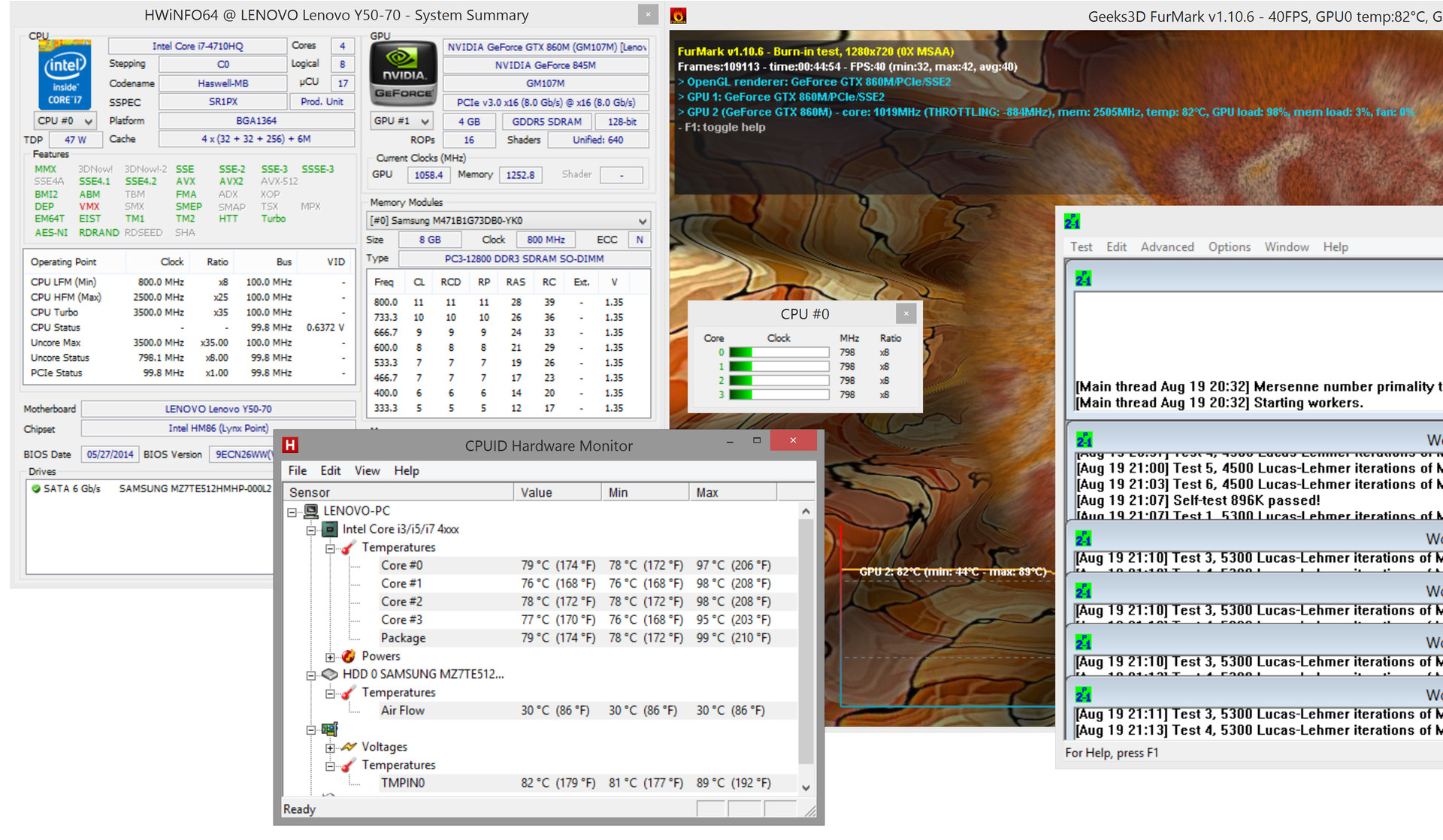The height and width of the screenshot is (840, 1443).
Task: Open the Advanced menu in Prime95
Action: [1166, 247]
